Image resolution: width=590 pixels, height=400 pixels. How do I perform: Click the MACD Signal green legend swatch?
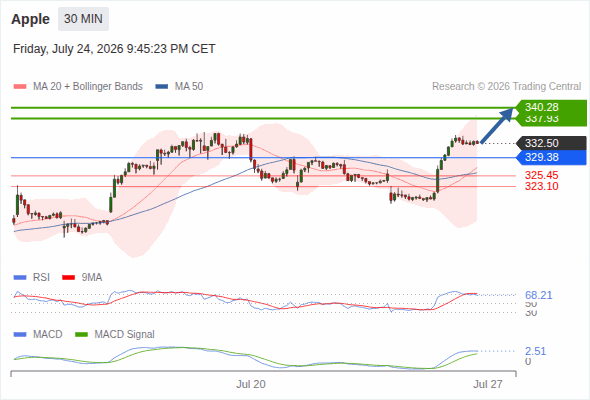[82, 334]
